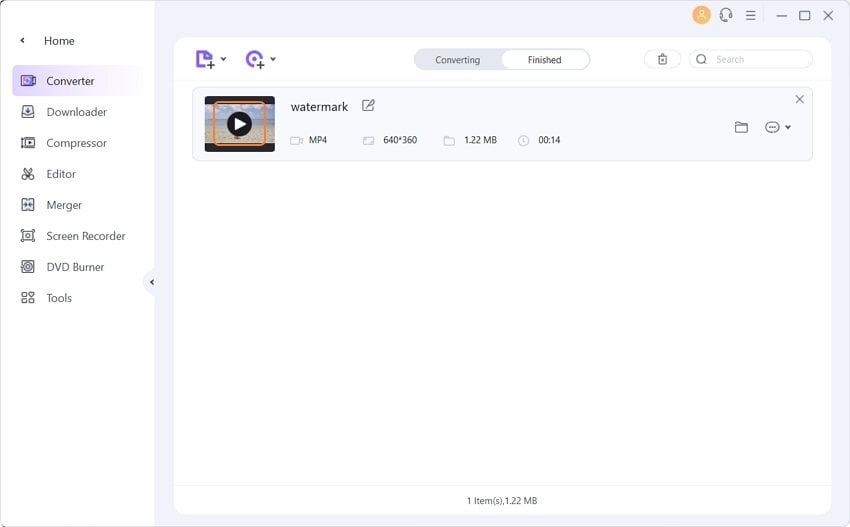Click the search magnifier icon

(x=701, y=59)
